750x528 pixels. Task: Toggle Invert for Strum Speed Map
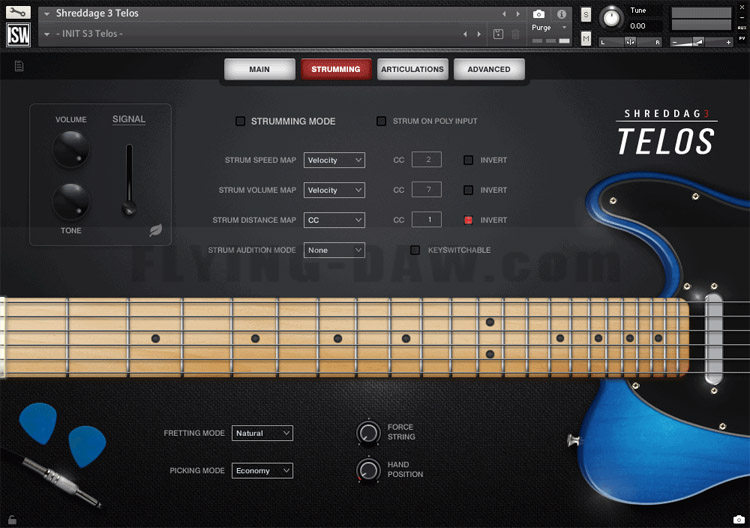(x=468, y=160)
